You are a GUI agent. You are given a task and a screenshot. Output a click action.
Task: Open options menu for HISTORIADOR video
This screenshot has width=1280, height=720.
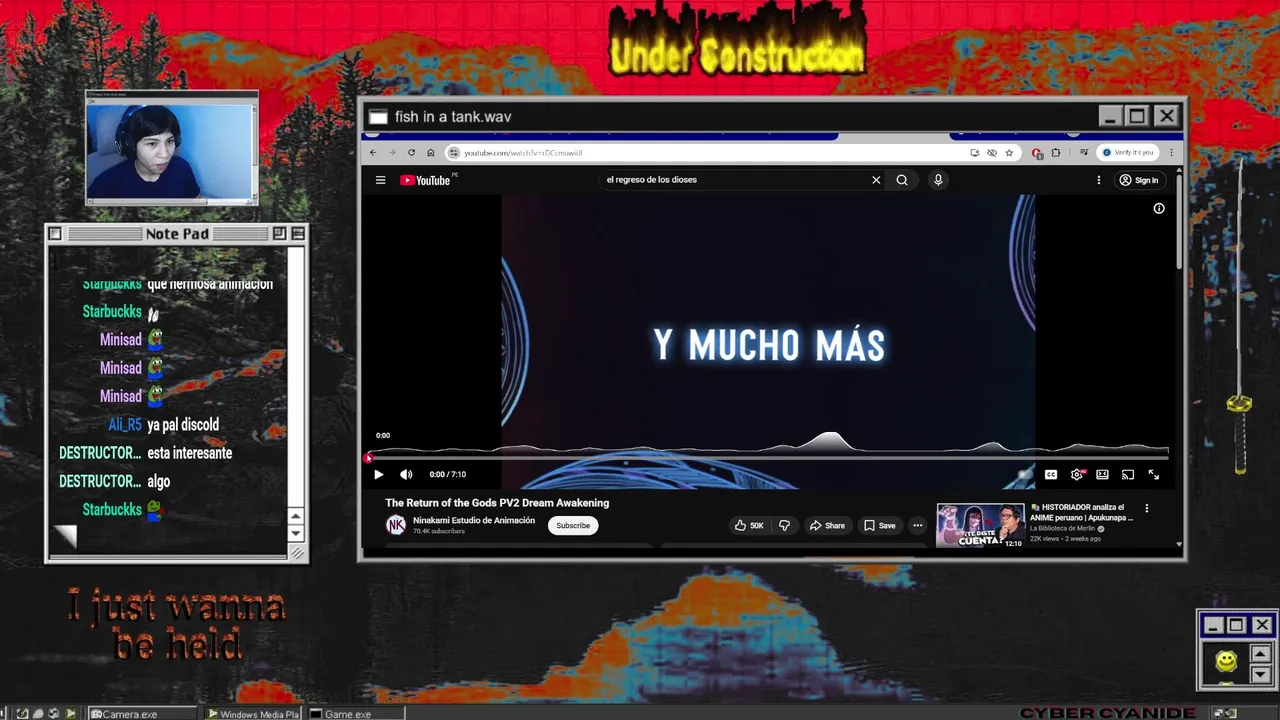click(1147, 508)
